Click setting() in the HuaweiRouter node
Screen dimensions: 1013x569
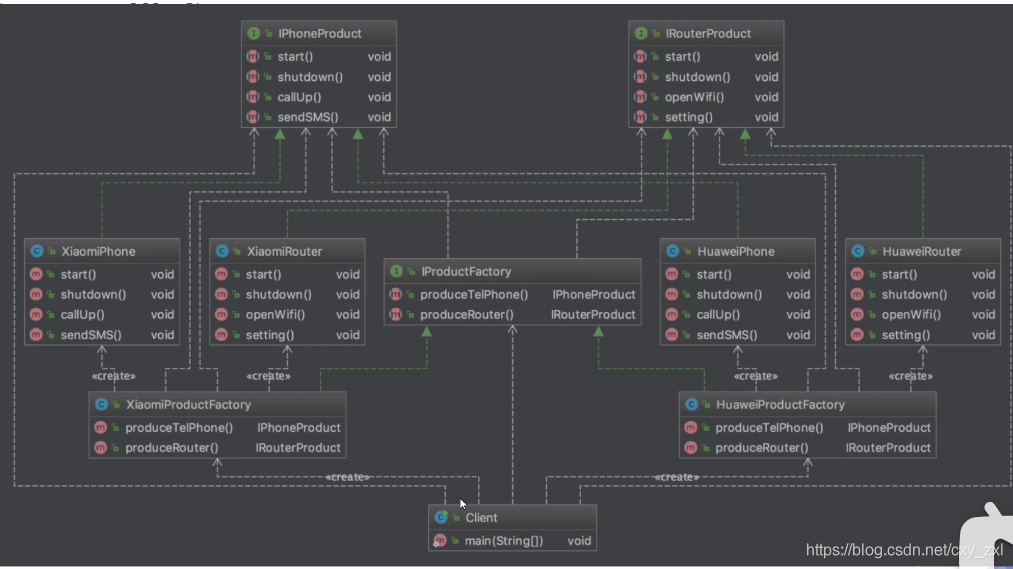click(x=906, y=335)
